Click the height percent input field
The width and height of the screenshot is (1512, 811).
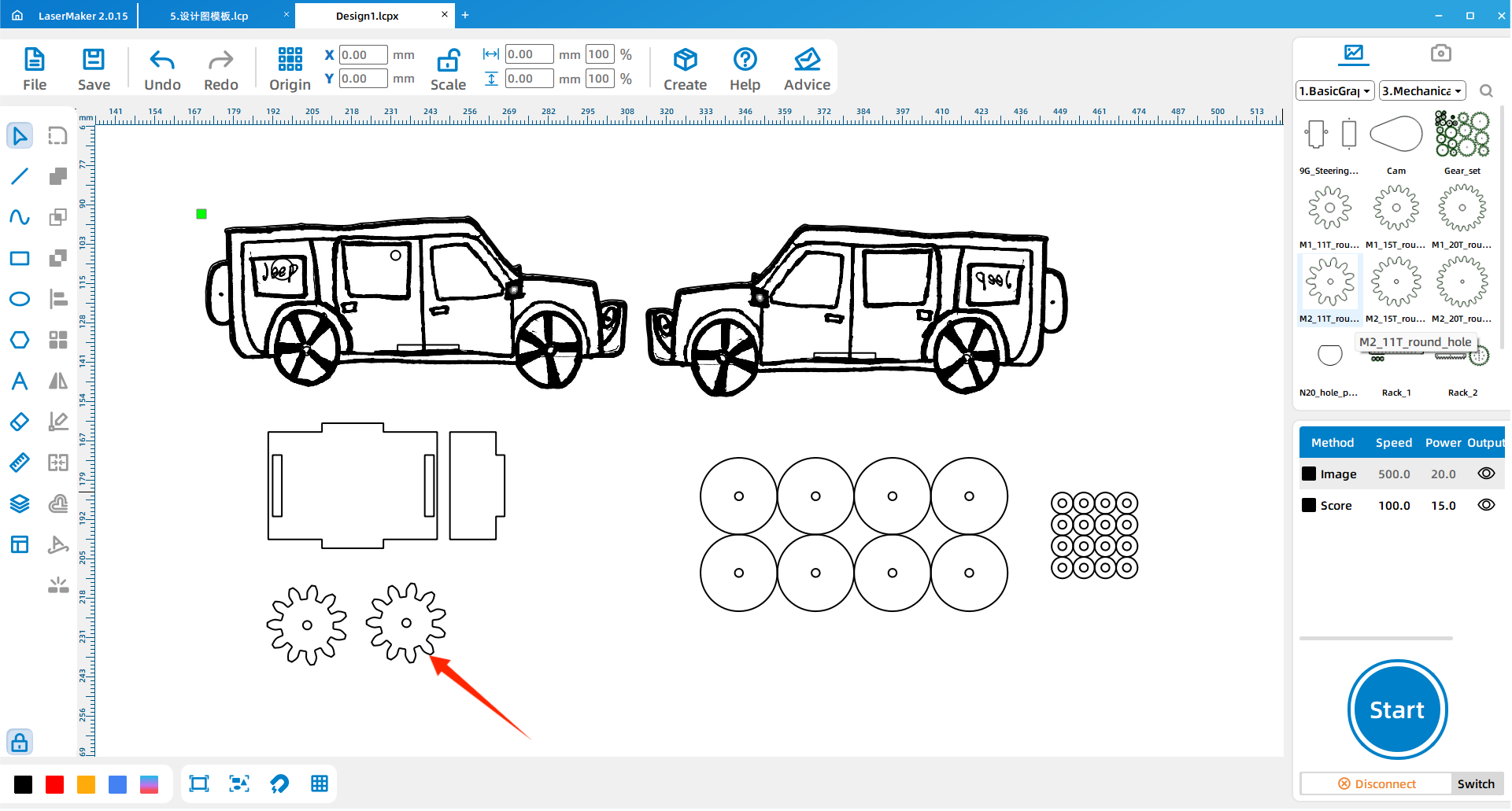pos(600,79)
